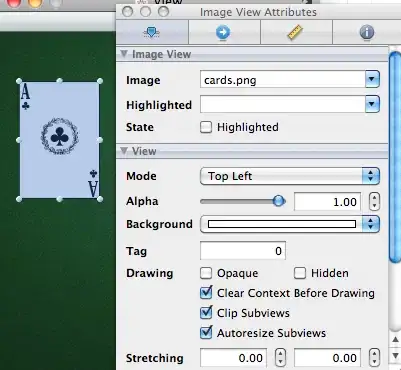Click the Alpha value field 1.00

[327, 202]
